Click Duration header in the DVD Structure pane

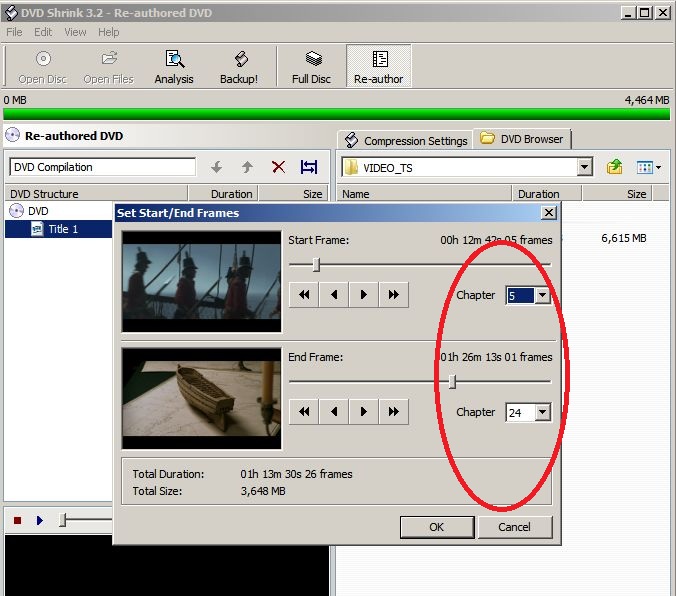[x=223, y=194]
